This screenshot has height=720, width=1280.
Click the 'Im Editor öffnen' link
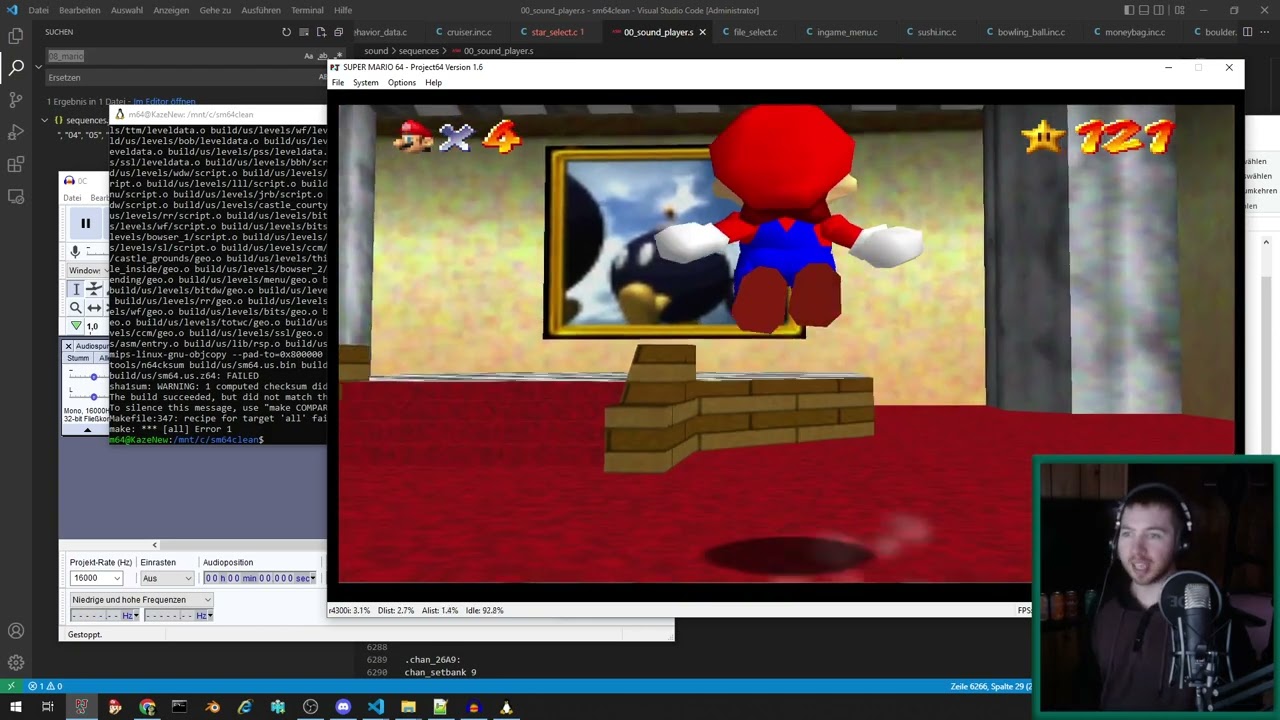coord(164,101)
